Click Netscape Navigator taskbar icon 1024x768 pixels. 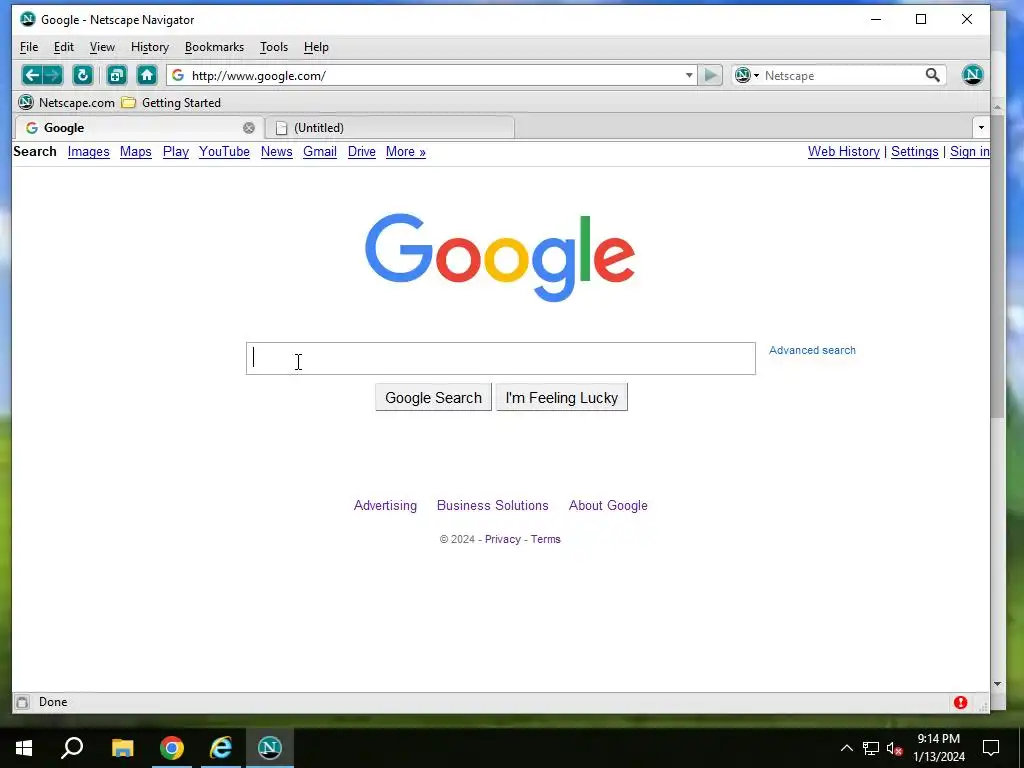pyautogui.click(x=270, y=748)
